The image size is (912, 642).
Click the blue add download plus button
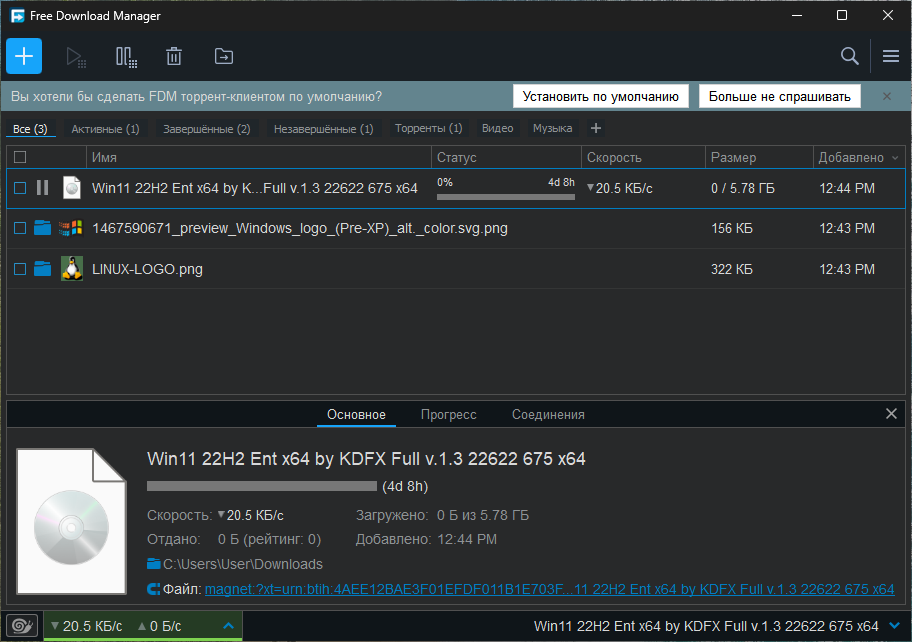(24, 56)
